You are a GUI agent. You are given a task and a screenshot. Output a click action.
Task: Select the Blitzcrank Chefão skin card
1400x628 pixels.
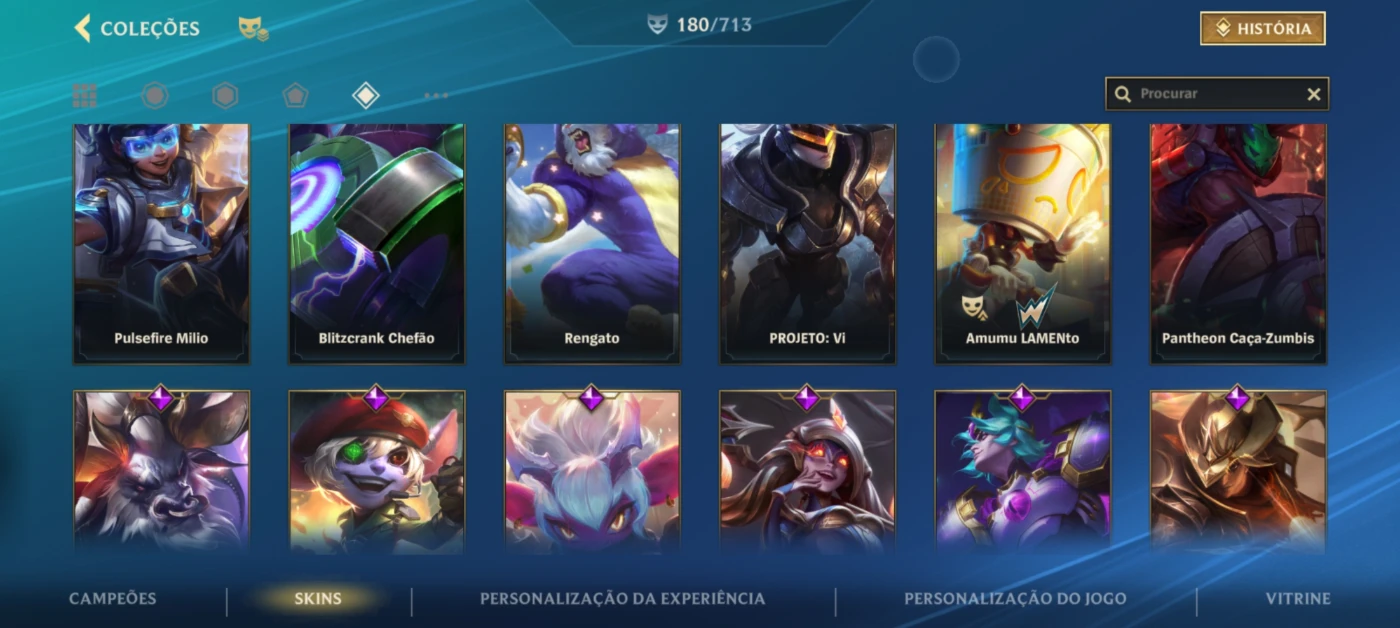click(x=377, y=243)
